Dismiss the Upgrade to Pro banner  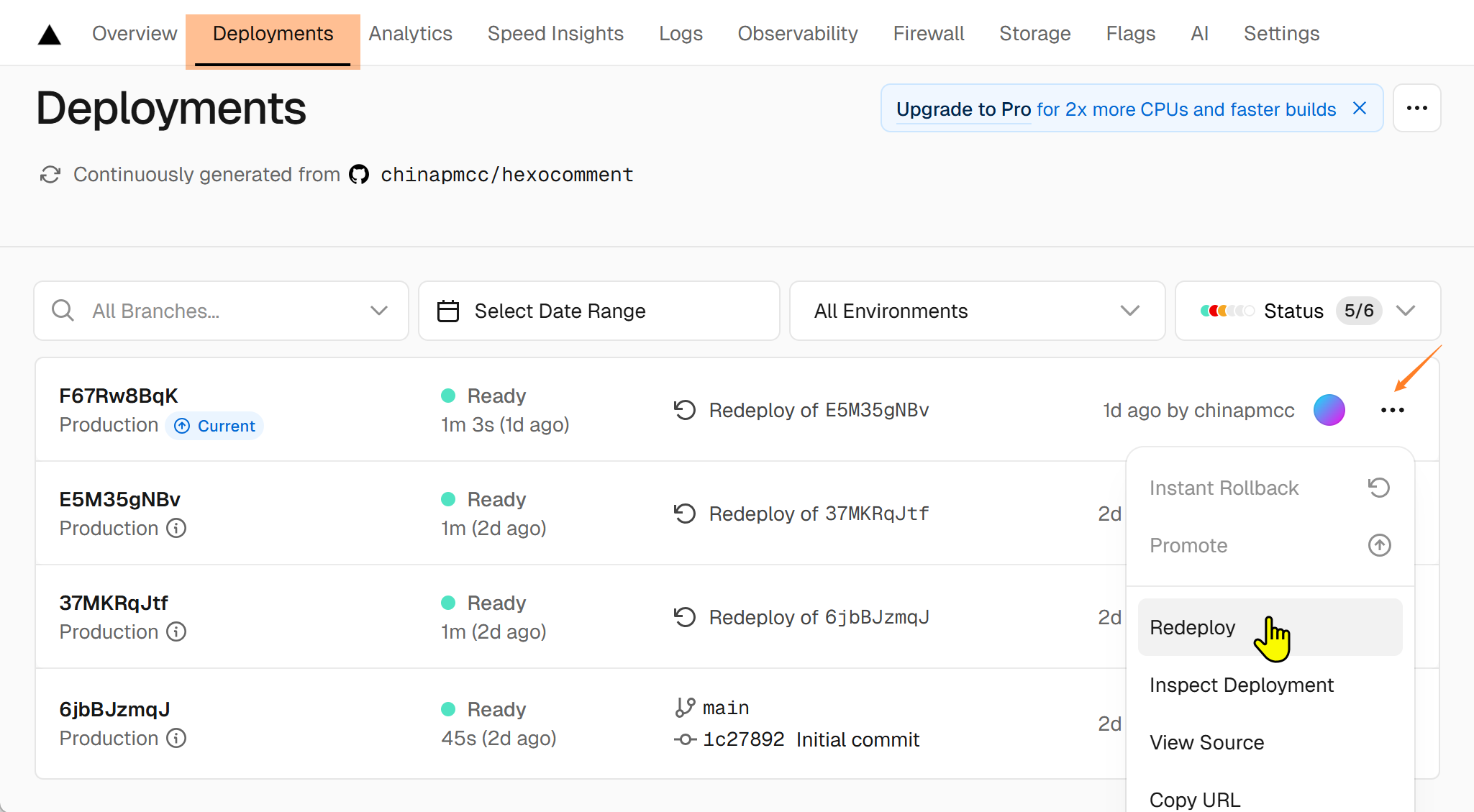1359,109
